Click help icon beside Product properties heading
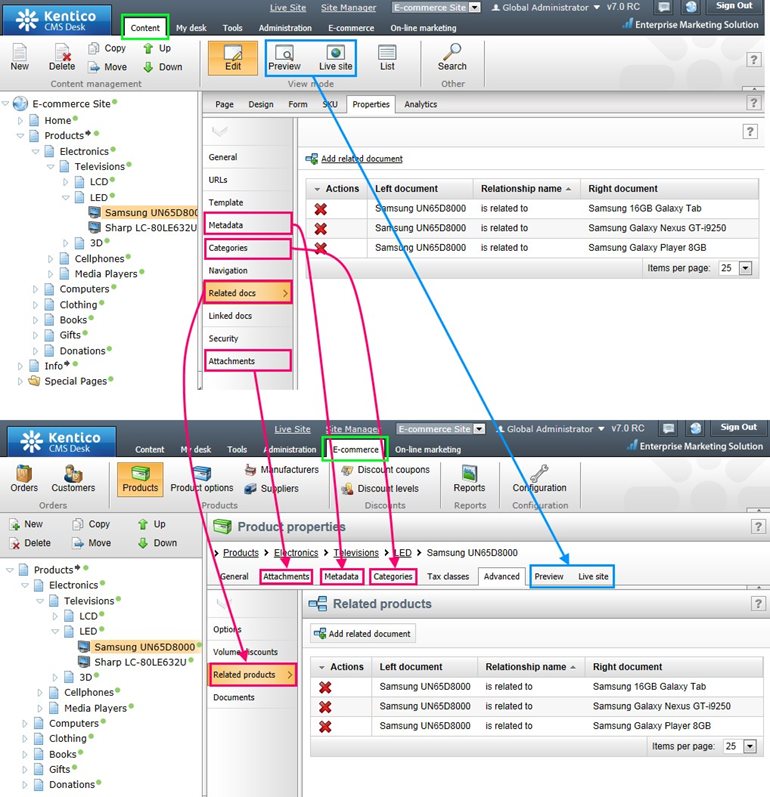This screenshot has height=797, width=770. (x=758, y=527)
